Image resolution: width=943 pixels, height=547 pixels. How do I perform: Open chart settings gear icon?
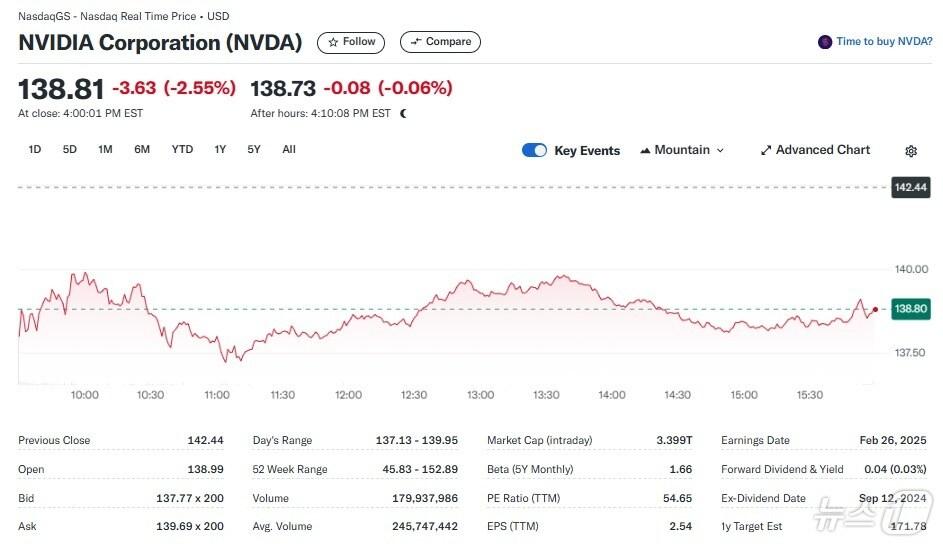pos(910,151)
